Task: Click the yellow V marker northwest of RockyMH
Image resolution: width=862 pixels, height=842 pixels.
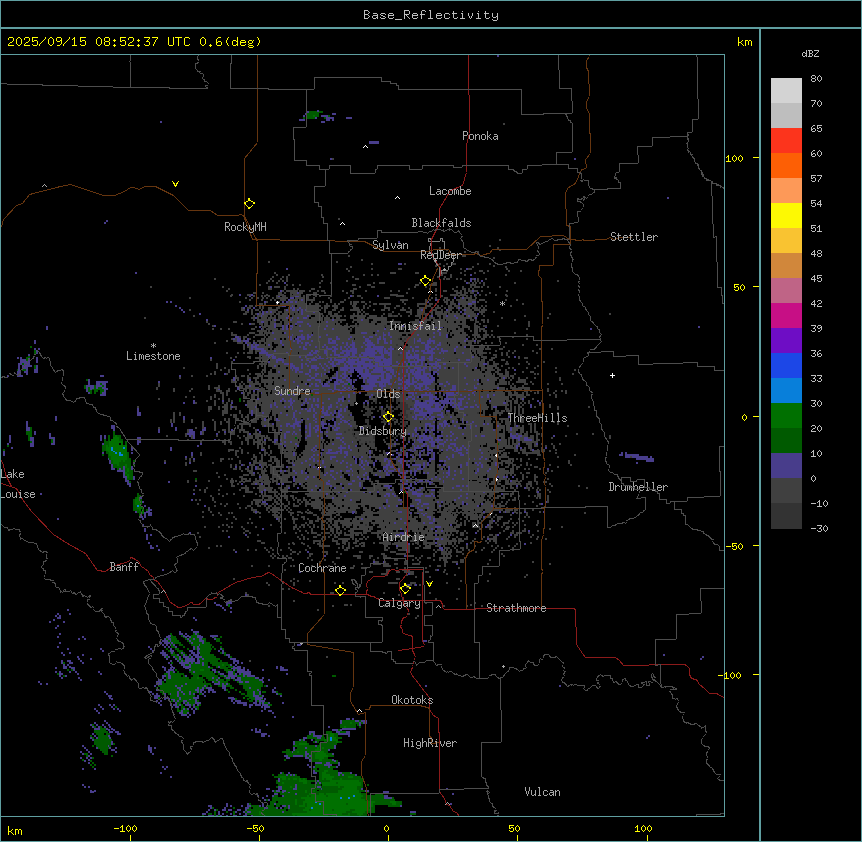Action: (175, 184)
